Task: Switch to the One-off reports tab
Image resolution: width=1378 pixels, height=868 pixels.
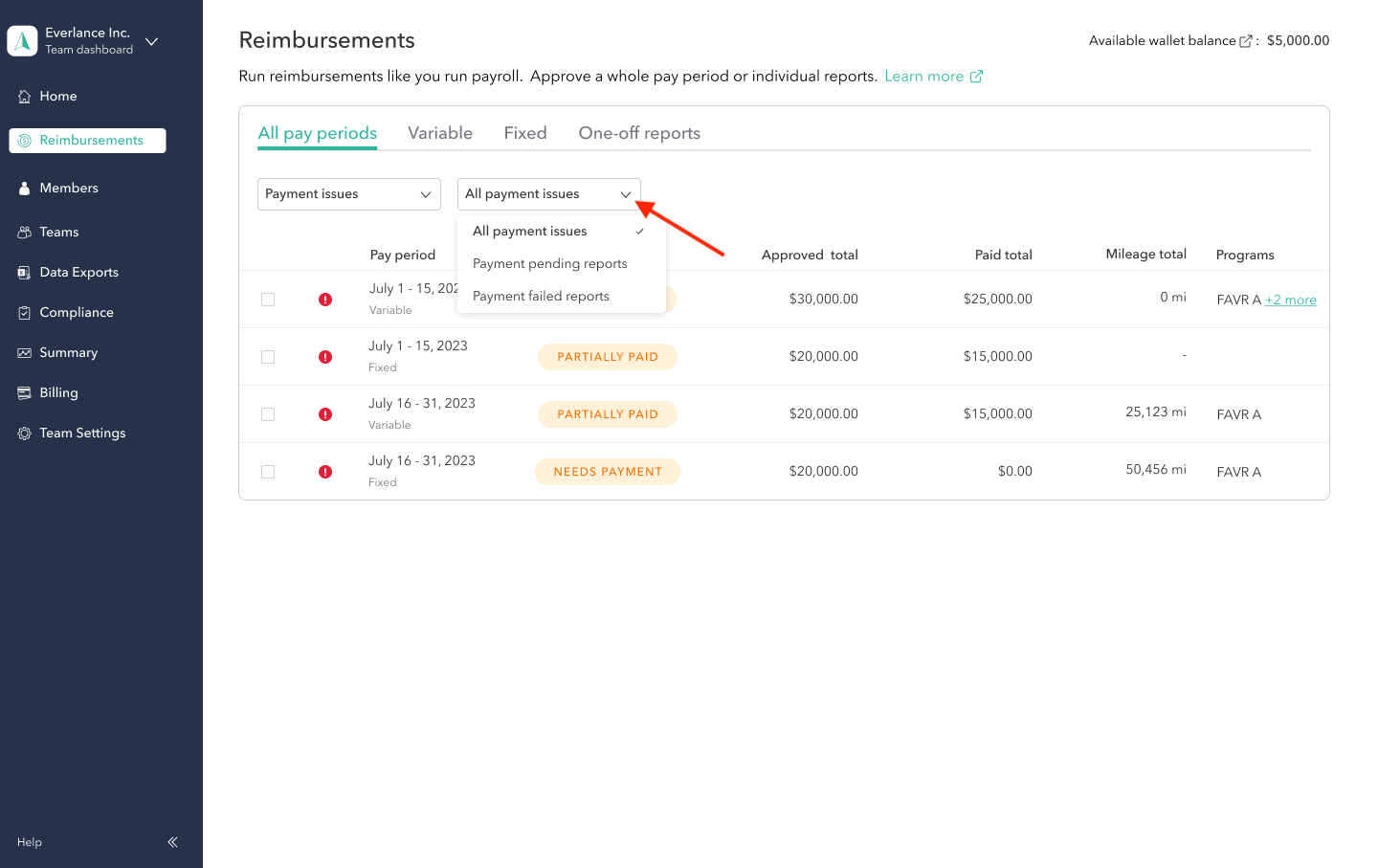Action: pyautogui.click(x=638, y=132)
